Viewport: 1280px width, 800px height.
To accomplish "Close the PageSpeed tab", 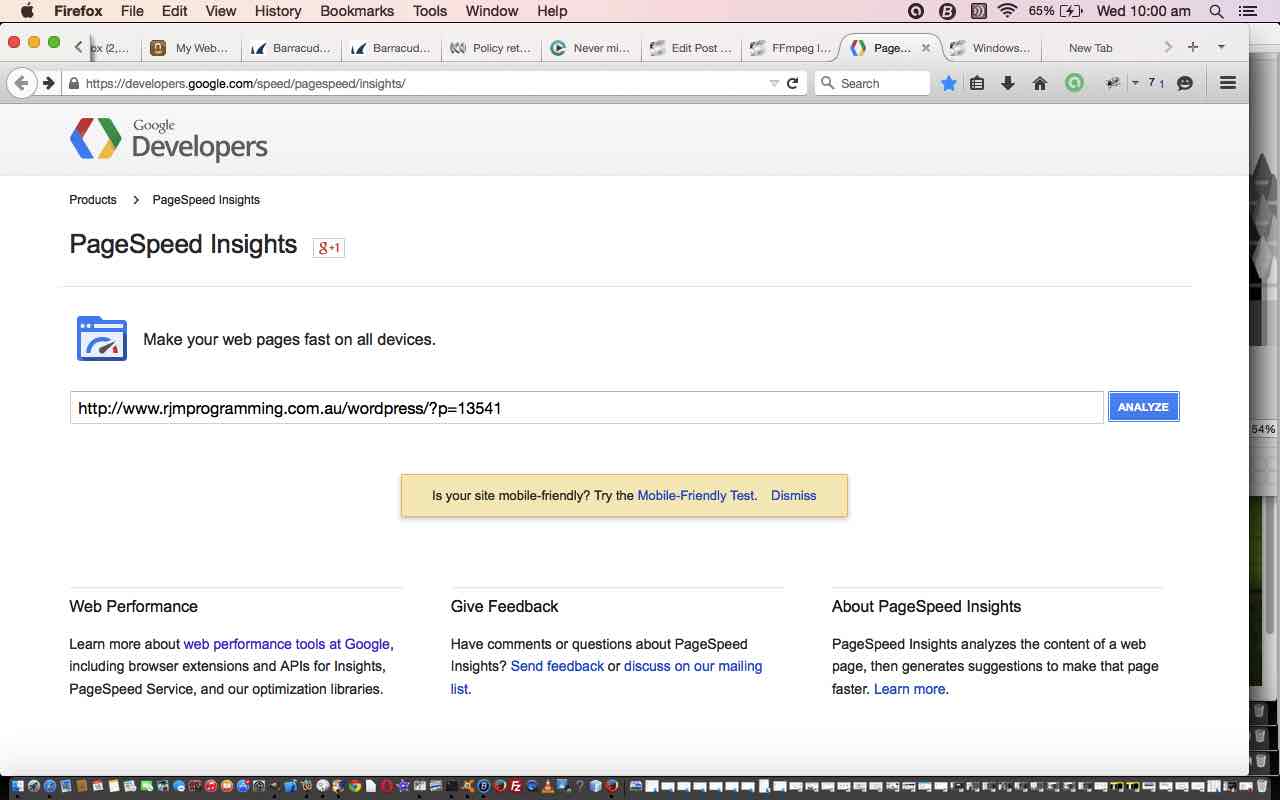I will [x=926, y=47].
